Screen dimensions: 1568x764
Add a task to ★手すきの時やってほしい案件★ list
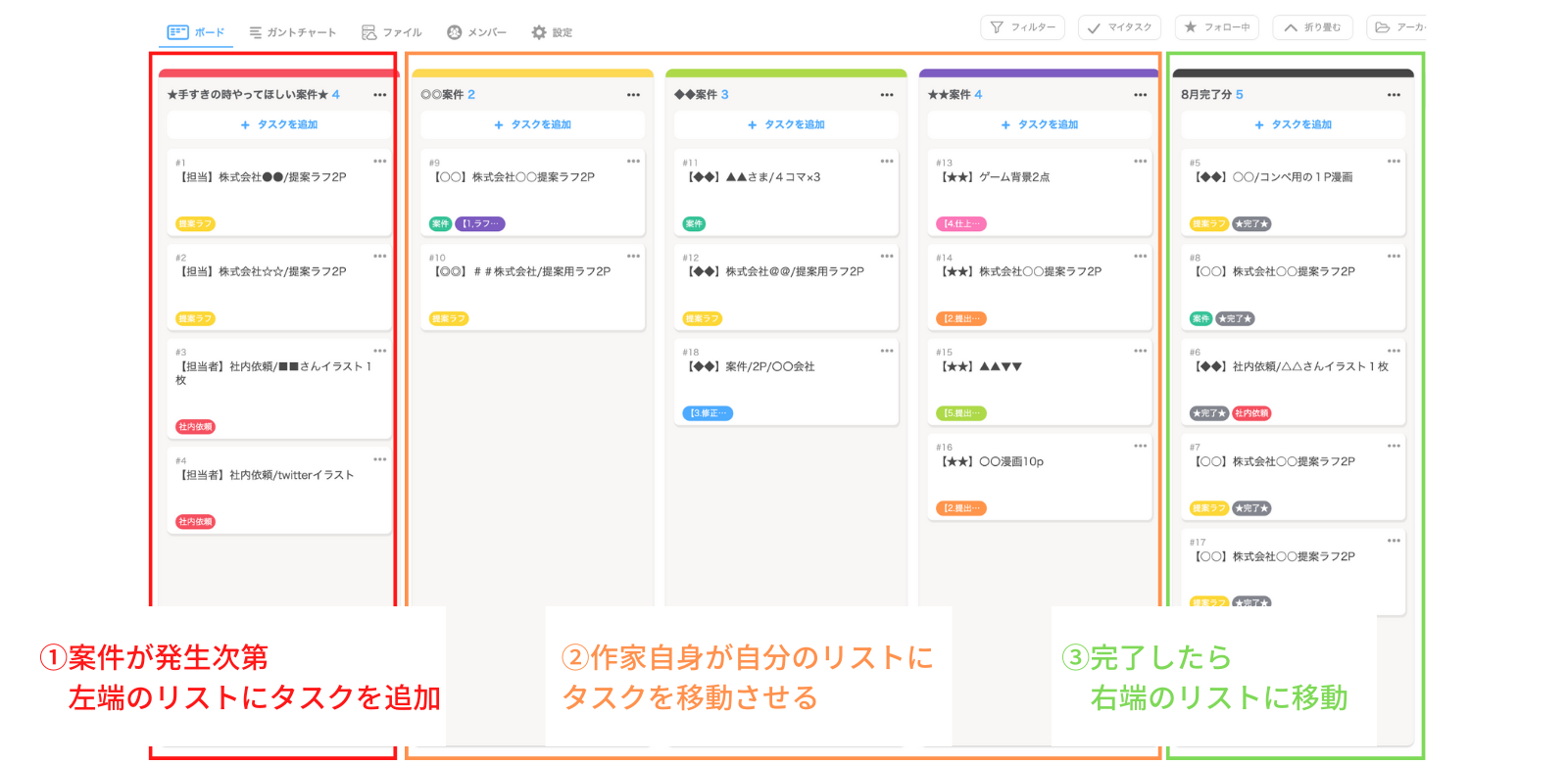click(x=279, y=124)
